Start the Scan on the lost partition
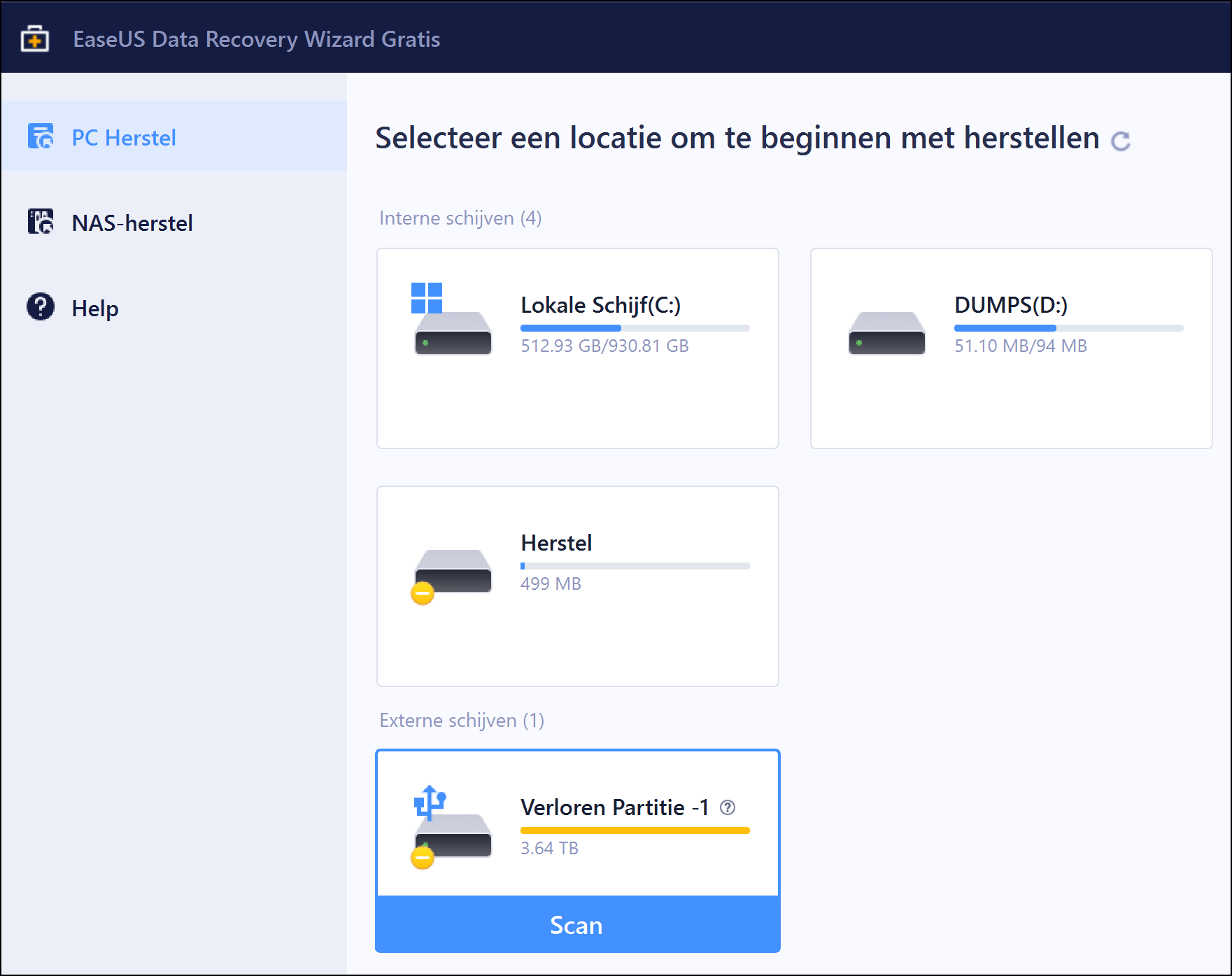This screenshot has height=976, width=1232. (x=578, y=925)
